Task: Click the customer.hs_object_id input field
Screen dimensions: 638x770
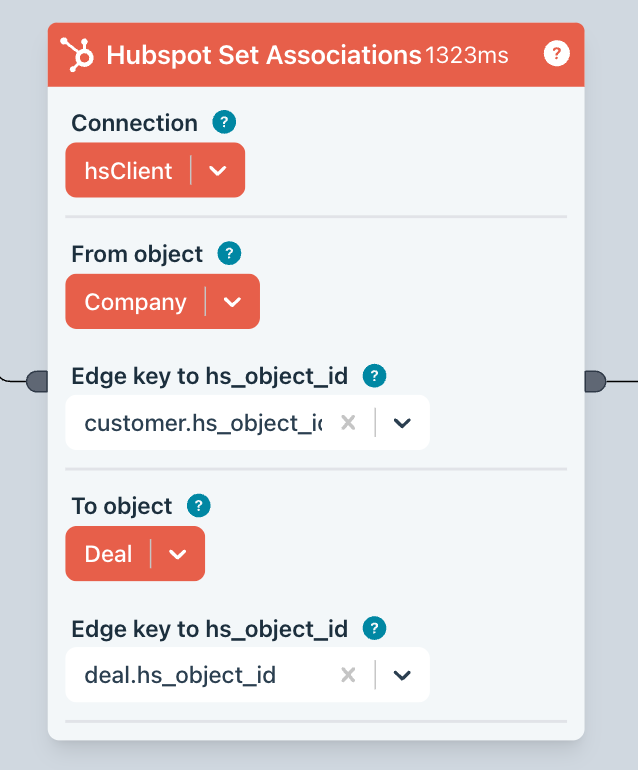Action: click(202, 422)
